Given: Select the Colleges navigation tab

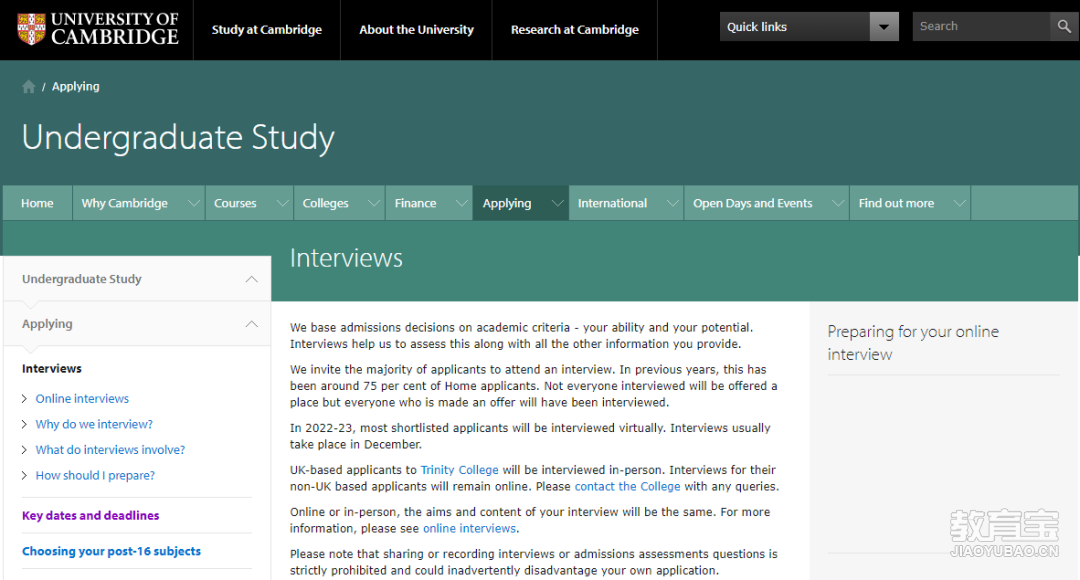Looking at the screenshot, I should [x=325, y=203].
